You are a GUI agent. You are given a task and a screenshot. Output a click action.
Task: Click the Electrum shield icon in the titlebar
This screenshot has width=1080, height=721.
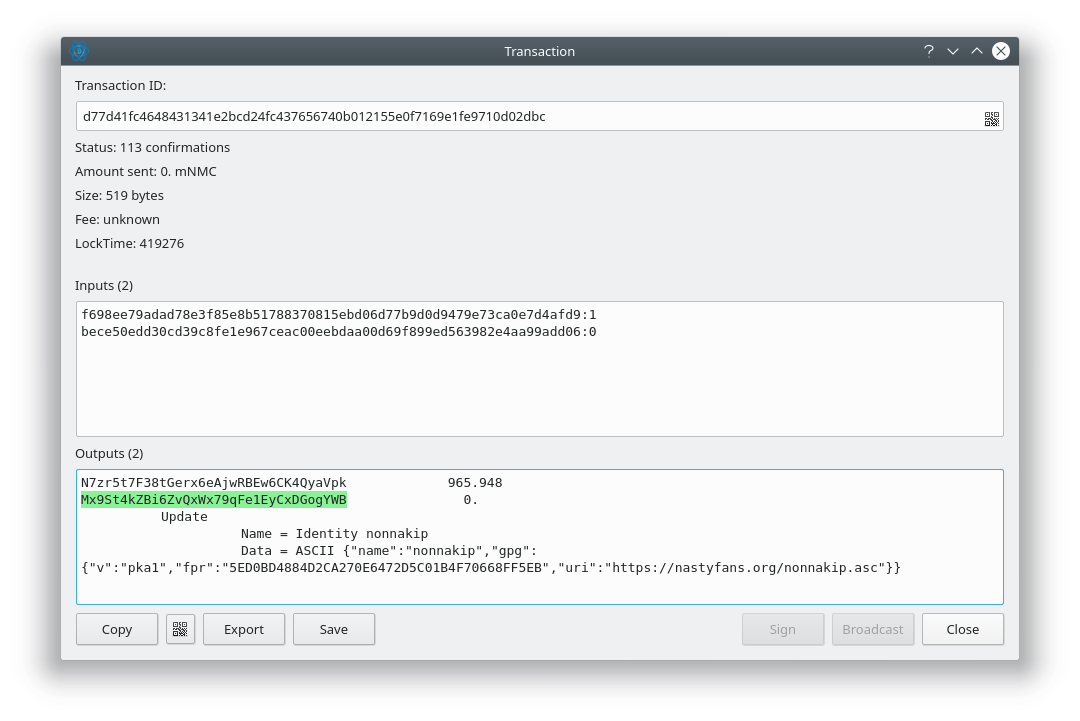(79, 50)
